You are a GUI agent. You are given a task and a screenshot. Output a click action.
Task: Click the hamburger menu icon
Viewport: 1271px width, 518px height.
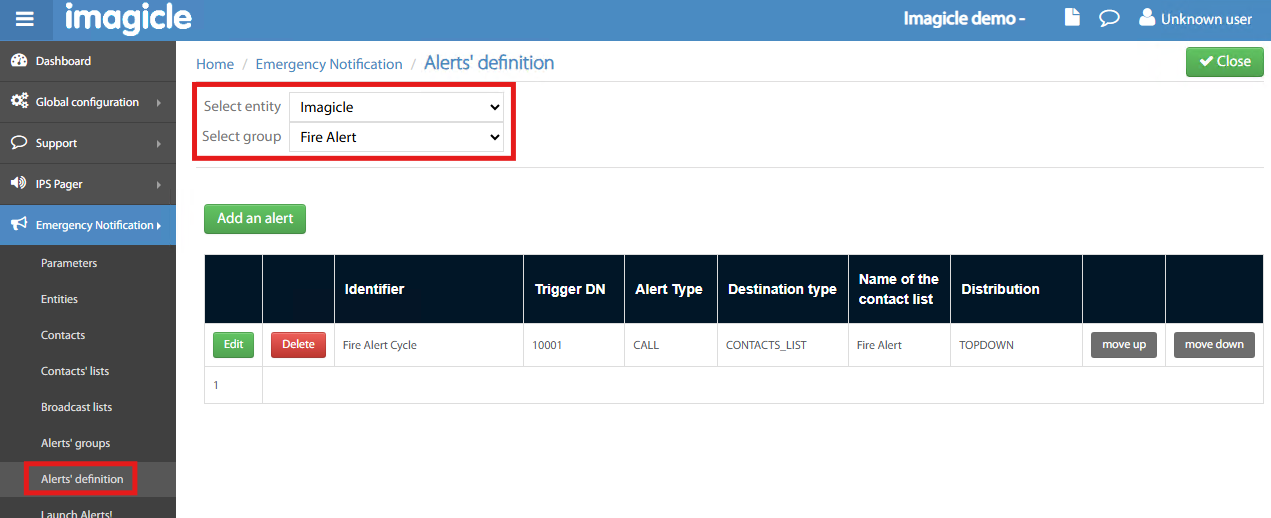tap(25, 19)
